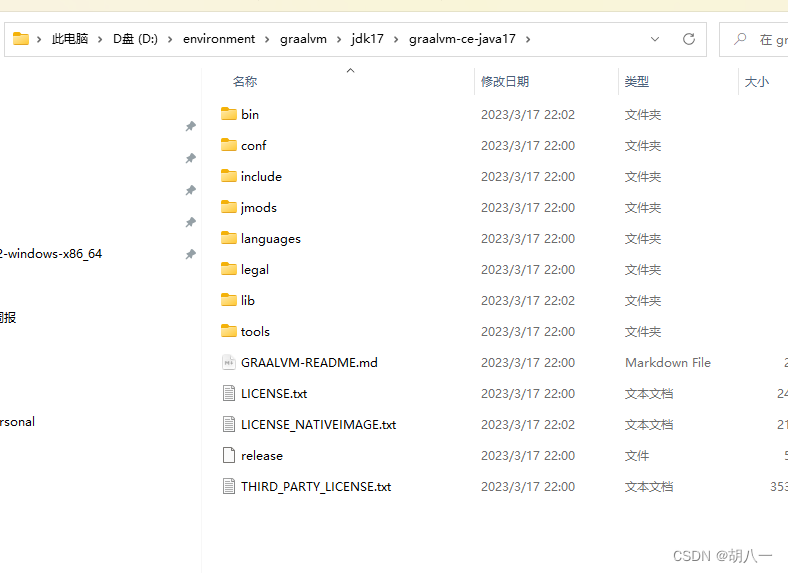Screen dimensions: 788x573
Task: Select LICENSE.txt file name
Action: pyautogui.click(x=274, y=394)
